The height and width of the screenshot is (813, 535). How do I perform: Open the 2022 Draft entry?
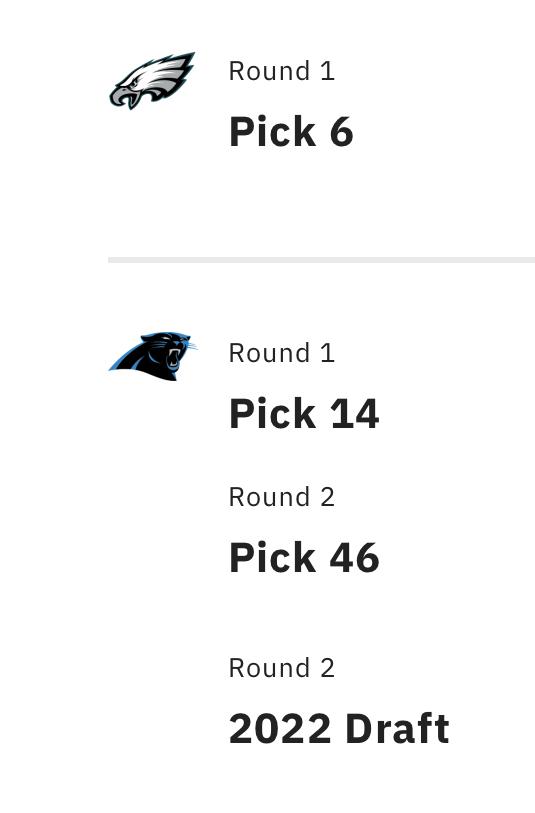339,728
